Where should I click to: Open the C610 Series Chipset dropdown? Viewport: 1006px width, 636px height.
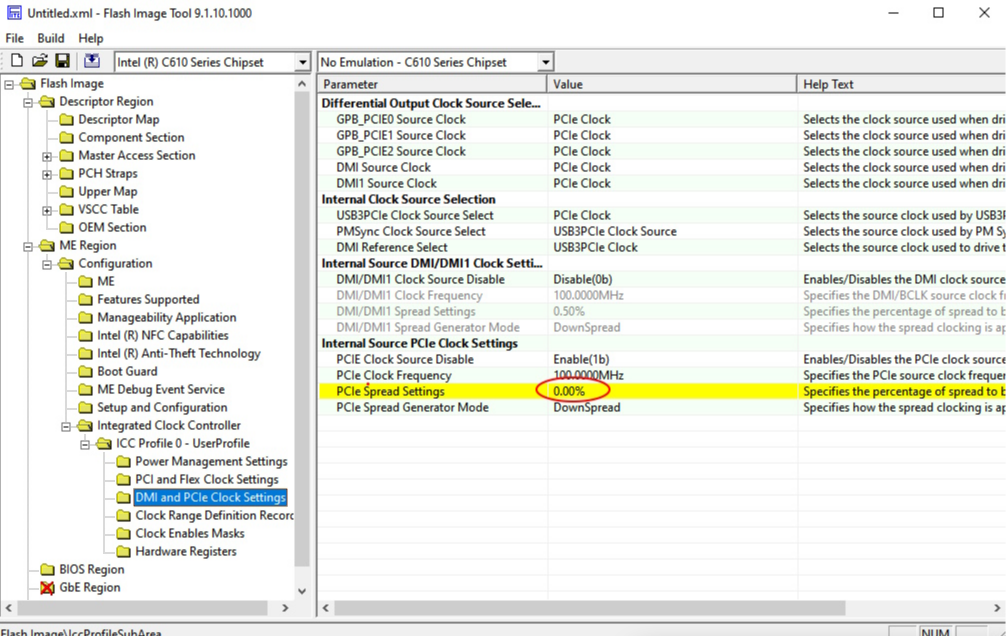coord(302,62)
